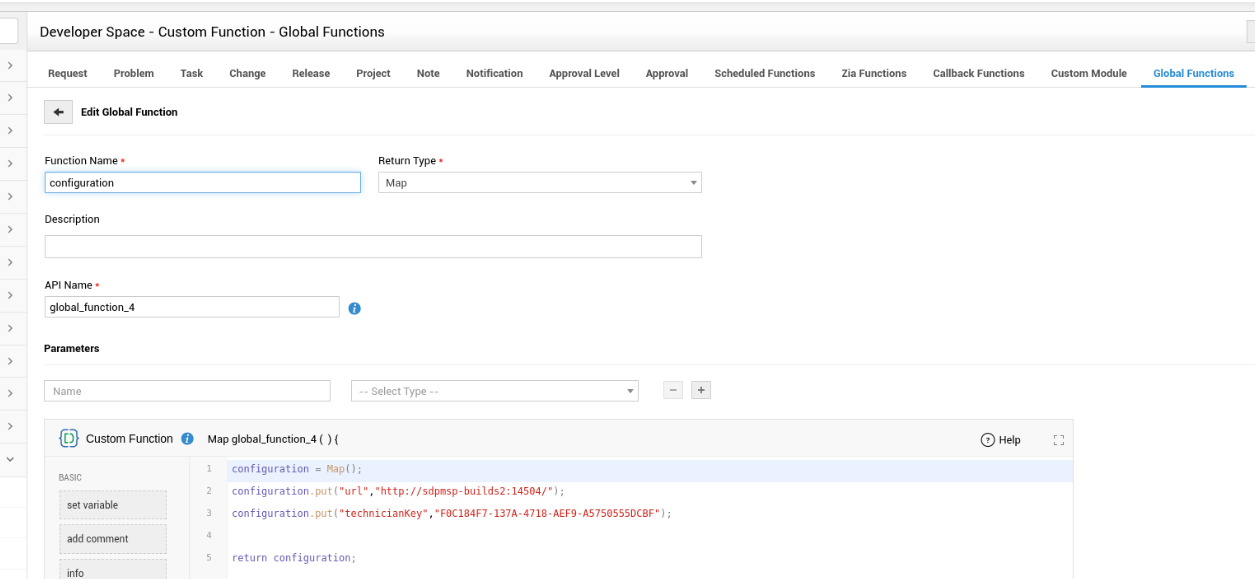Image resolution: width=1255 pixels, height=579 pixels.
Task: Open the Return Type dropdown
Action: click(x=539, y=183)
